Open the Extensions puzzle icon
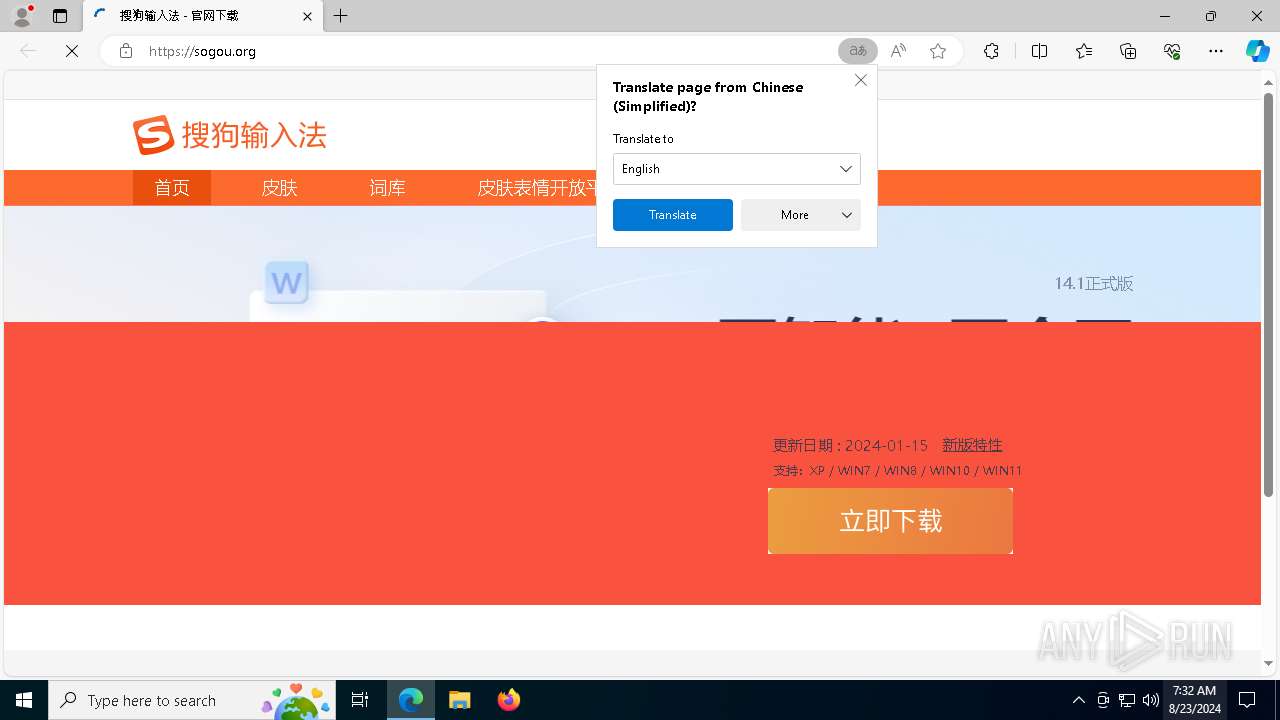1280x720 pixels. pyautogui.click(x=991, y=51)
